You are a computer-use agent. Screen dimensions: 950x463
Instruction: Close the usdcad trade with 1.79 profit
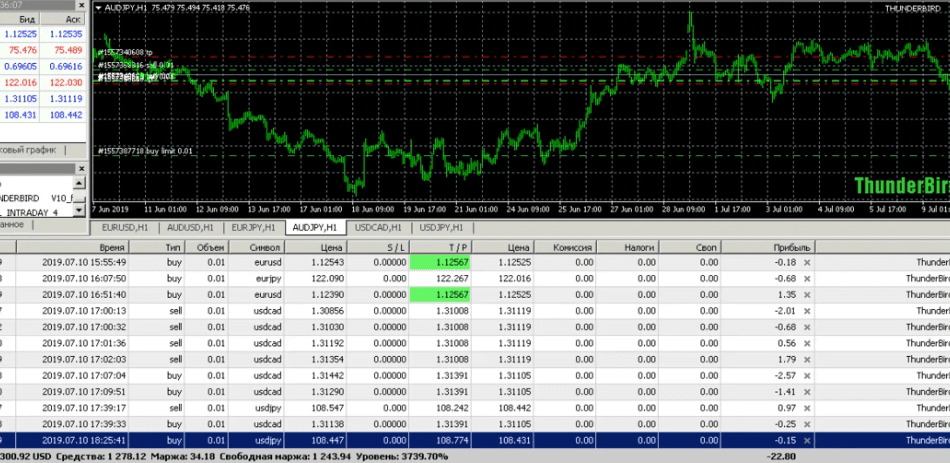pos(807,359)
